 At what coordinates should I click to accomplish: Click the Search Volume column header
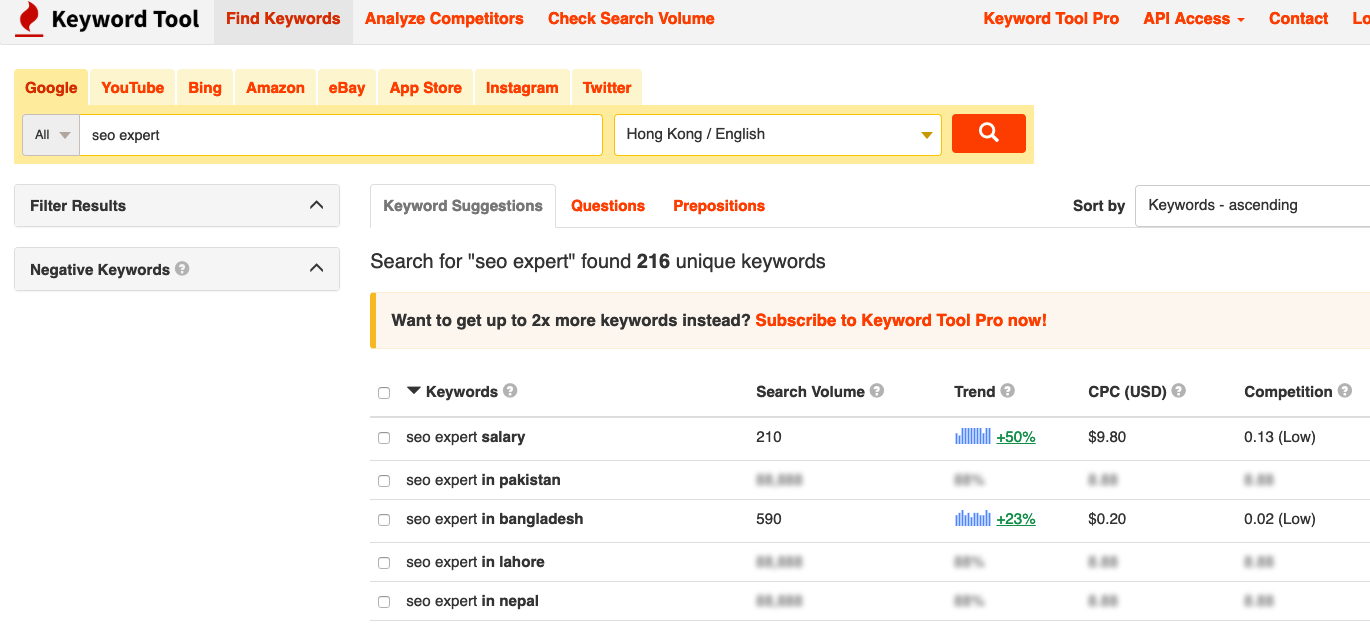coord(810,392)
